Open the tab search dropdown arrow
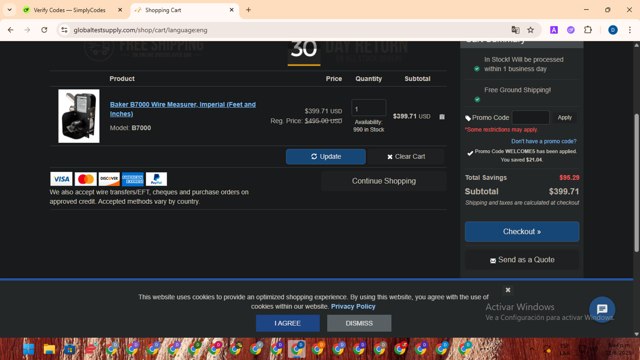640x360 pixels. pos(9,10)
